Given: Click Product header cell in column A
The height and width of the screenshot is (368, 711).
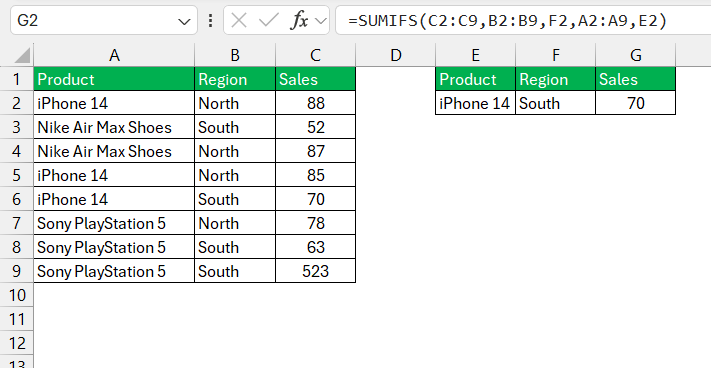Looking at the screenshot, I should click(114, 79).
